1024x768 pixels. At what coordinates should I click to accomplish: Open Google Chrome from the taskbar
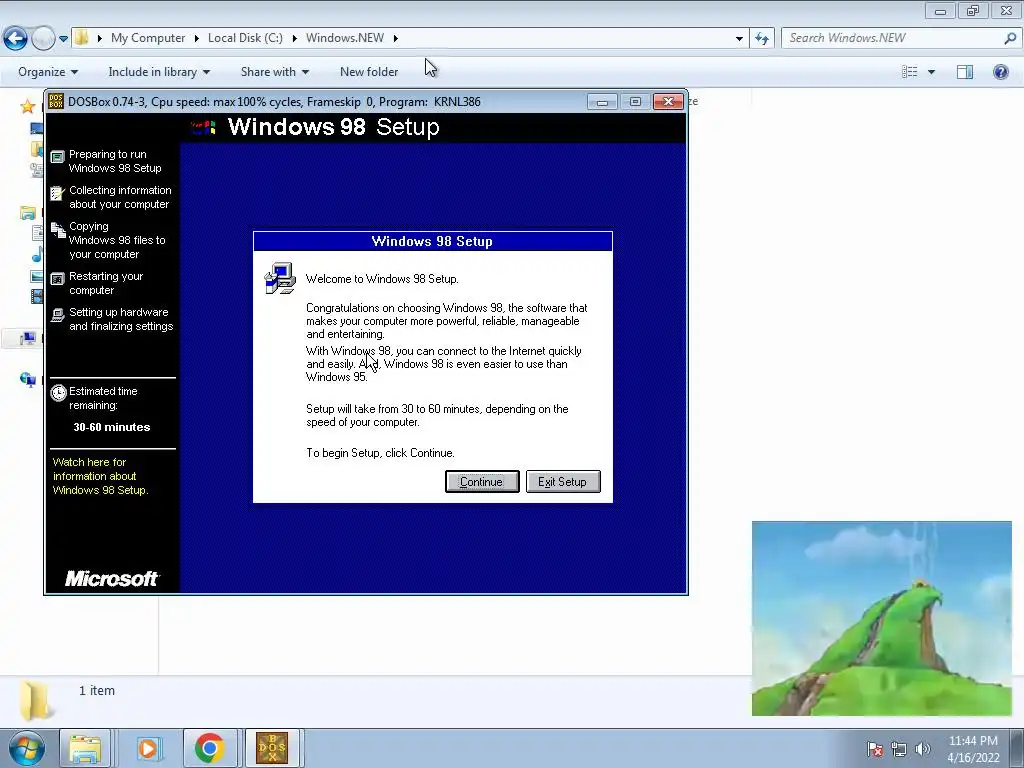point(210,748)
